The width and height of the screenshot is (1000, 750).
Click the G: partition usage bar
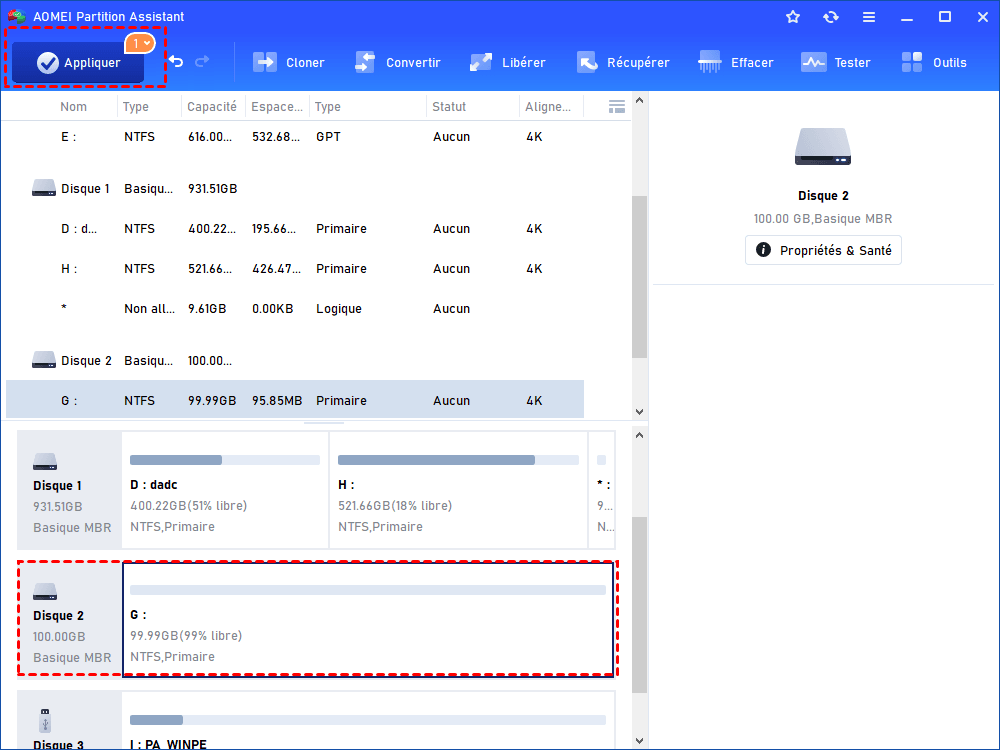pyautogui.click(x=368, y=591)
